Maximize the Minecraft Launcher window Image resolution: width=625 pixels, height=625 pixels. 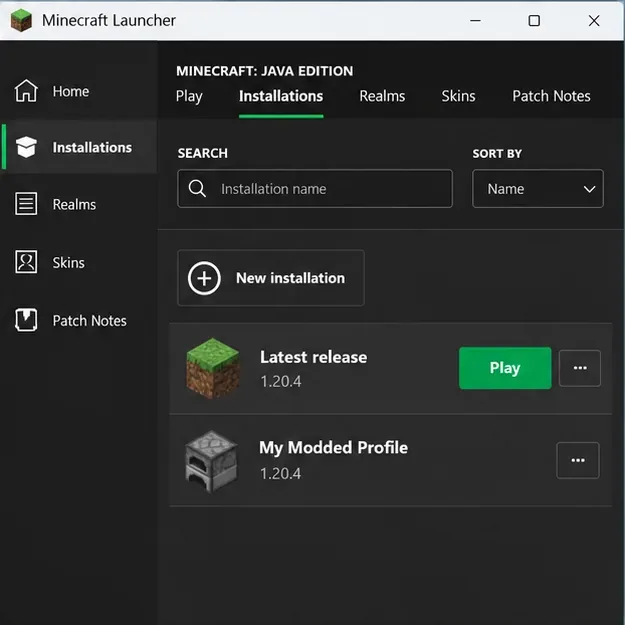[534, 20]
